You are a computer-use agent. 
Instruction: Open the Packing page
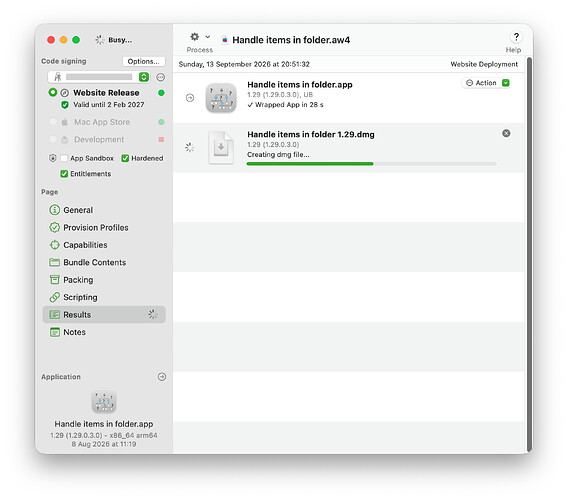point(104,280)
